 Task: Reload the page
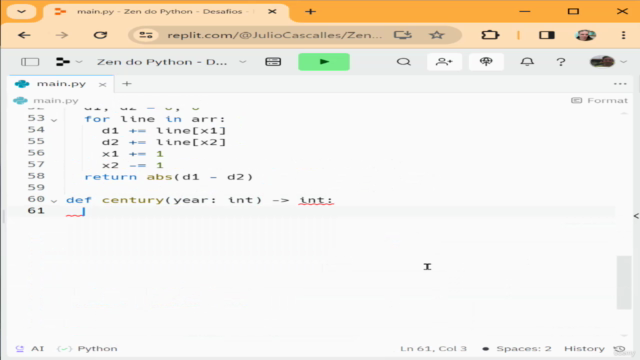pos(100,35)
